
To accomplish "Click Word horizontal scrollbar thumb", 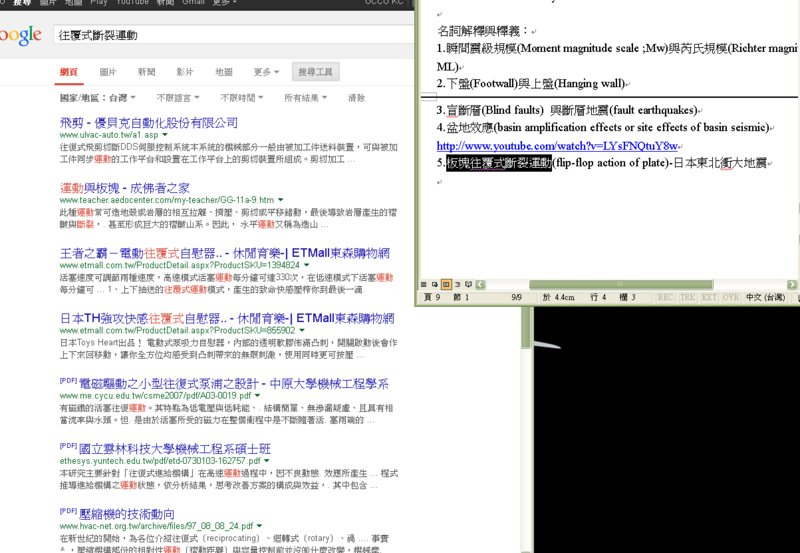I will click(621, 285).
